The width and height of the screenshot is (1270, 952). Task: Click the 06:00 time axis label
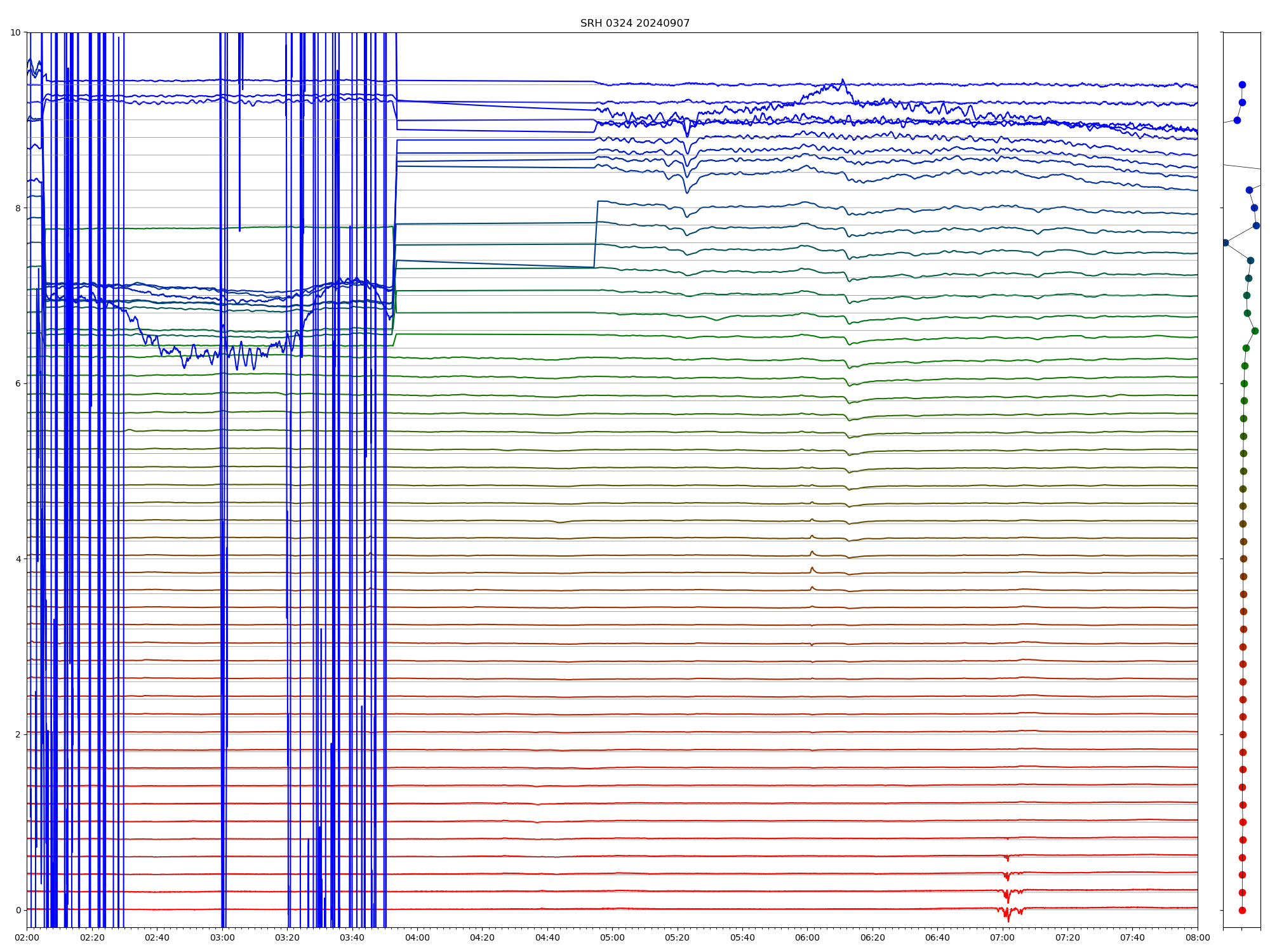[x=807, y=937]
